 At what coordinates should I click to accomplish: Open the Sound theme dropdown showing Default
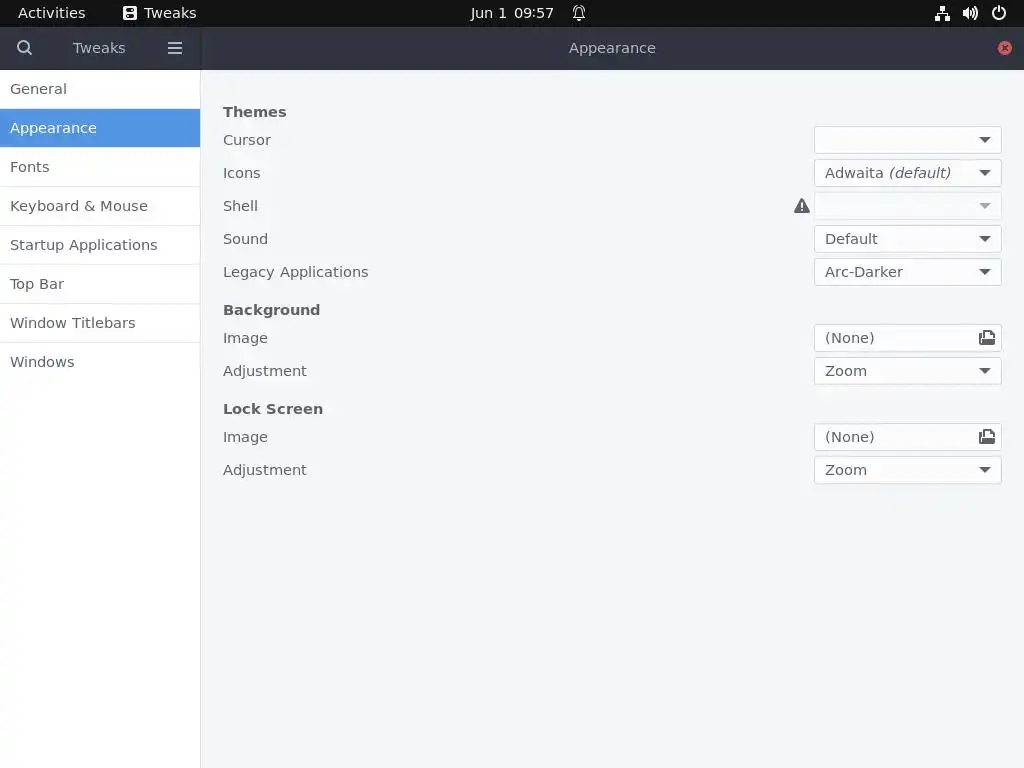coord(907,239)
